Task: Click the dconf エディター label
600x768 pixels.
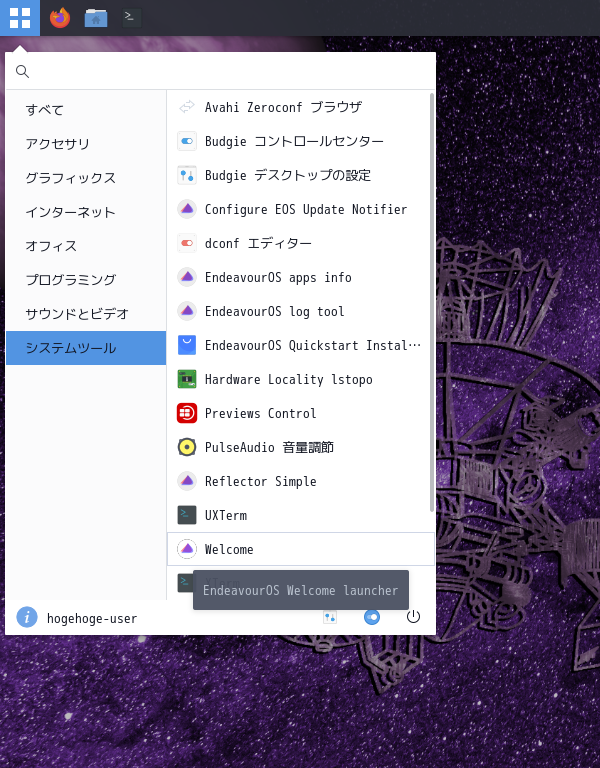Action: 258,243
